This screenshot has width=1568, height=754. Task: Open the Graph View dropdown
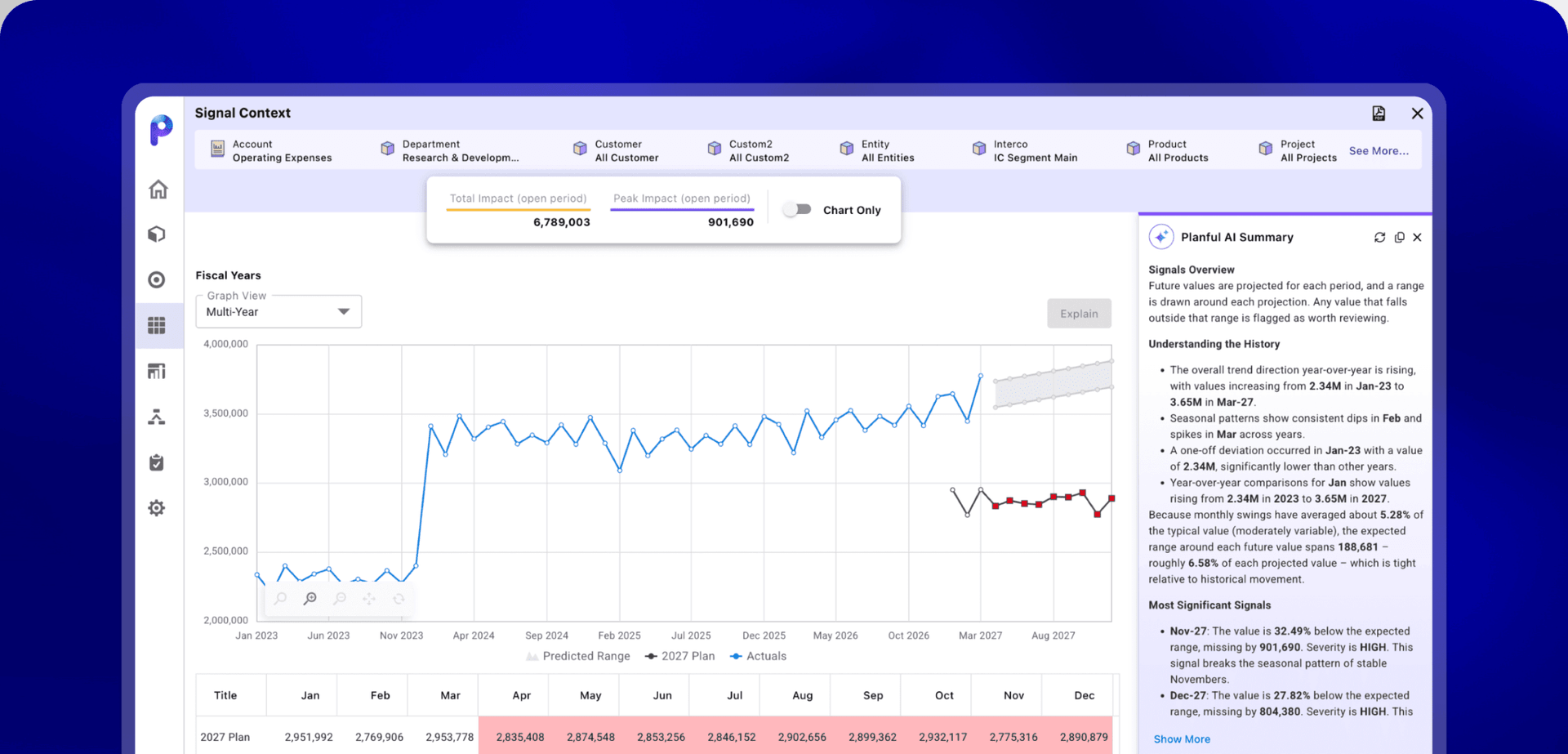coord(278,312)
